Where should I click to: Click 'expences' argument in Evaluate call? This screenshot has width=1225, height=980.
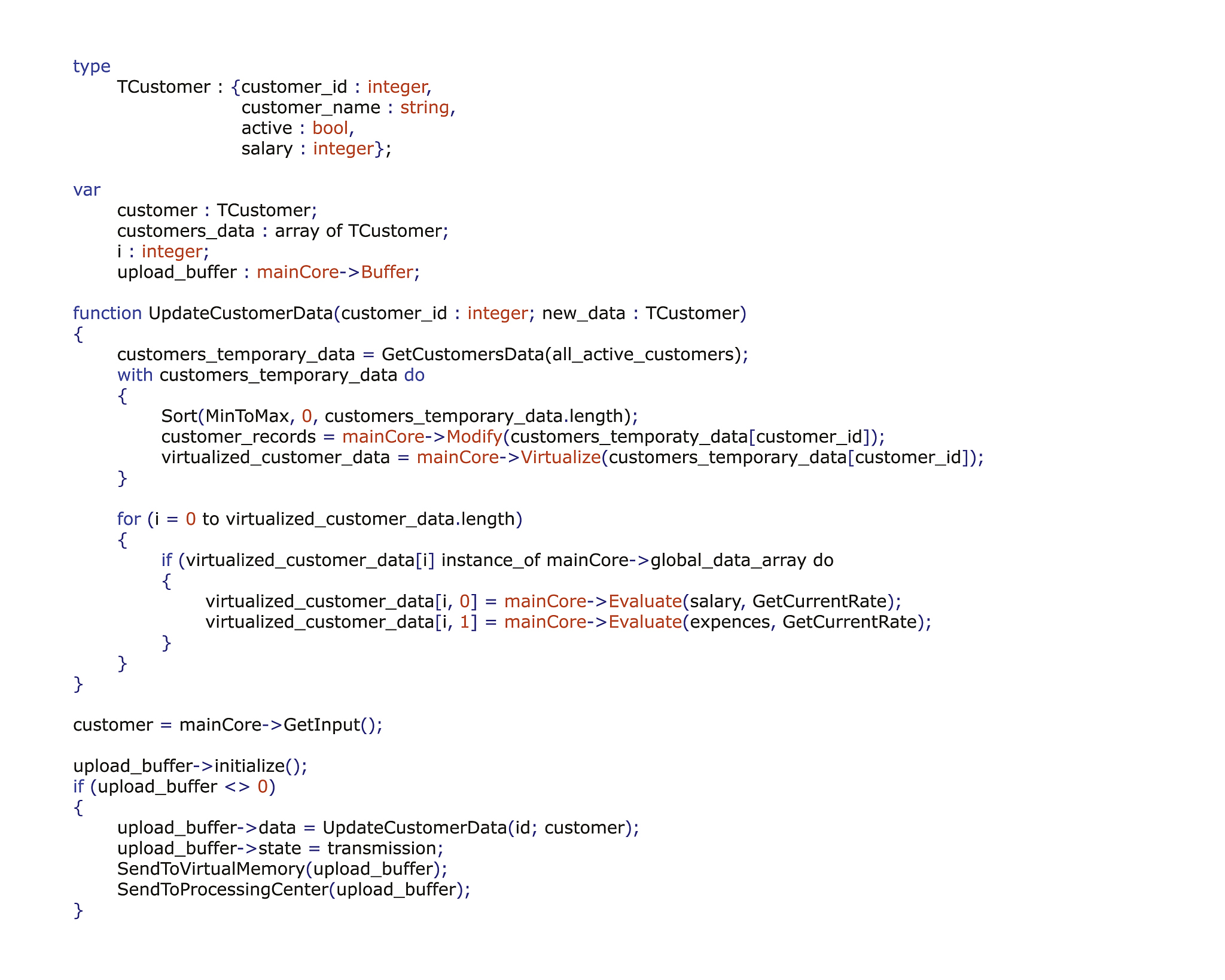coord(729,622)
